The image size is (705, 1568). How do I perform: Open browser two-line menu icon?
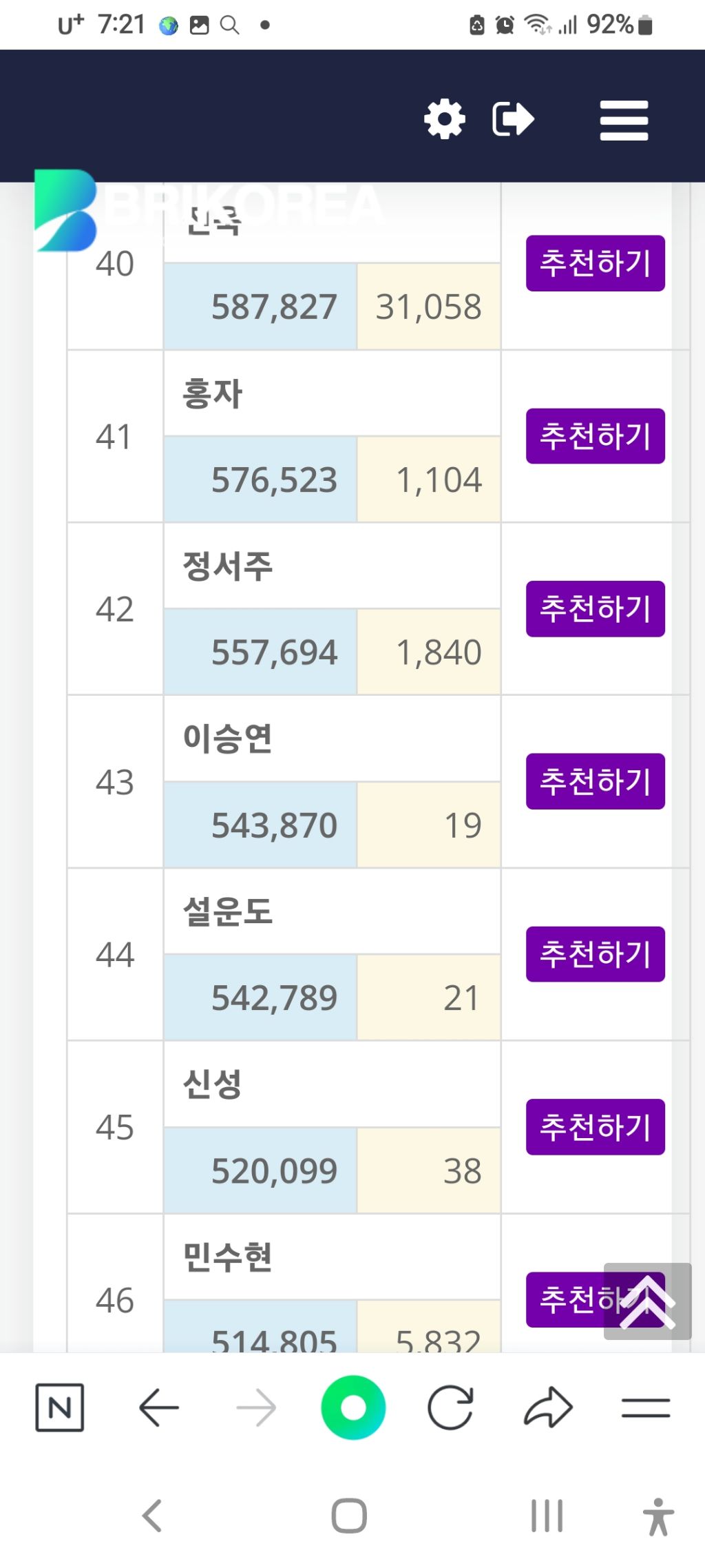(646, 1407)
